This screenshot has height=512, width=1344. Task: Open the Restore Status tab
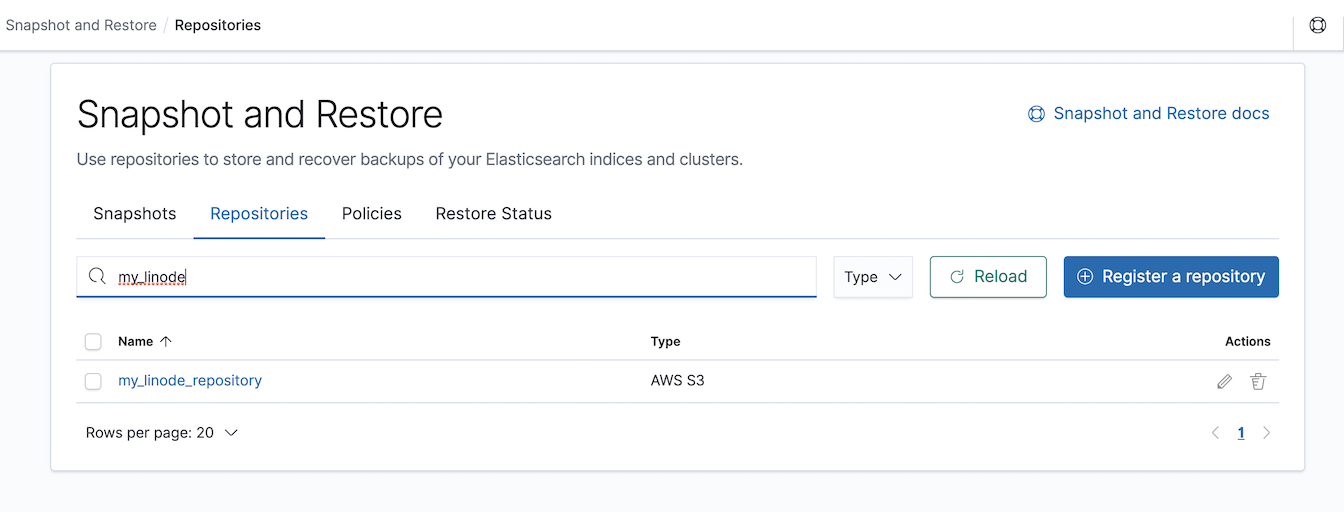pos(494,214)
